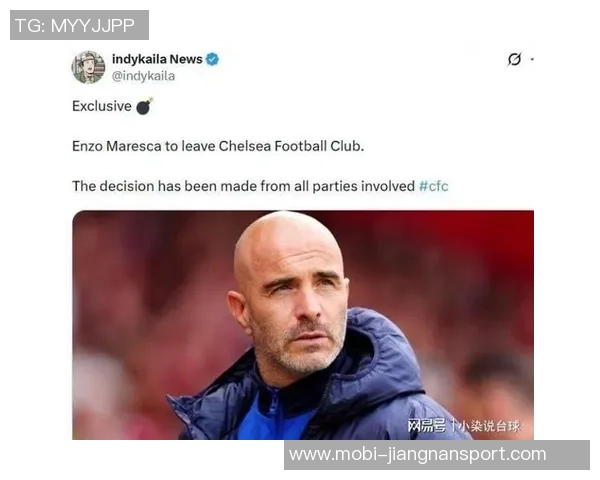Open the more options dot menu
This screenshot has height=480, width=600.
click(532, 59)
